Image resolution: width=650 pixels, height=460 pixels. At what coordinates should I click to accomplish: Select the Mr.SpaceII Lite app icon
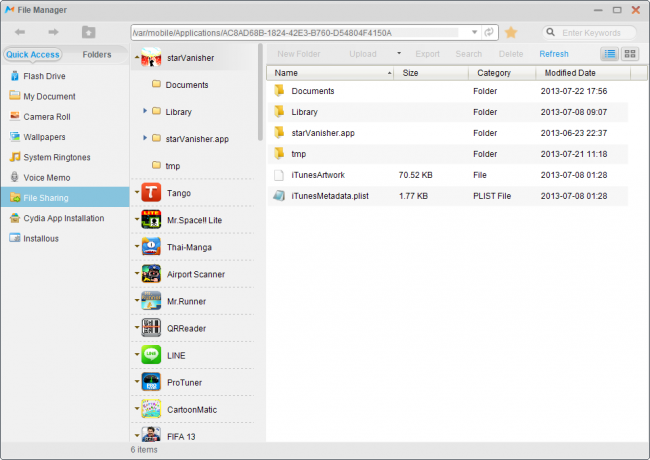pyautogui.click(x=151, y=220)
